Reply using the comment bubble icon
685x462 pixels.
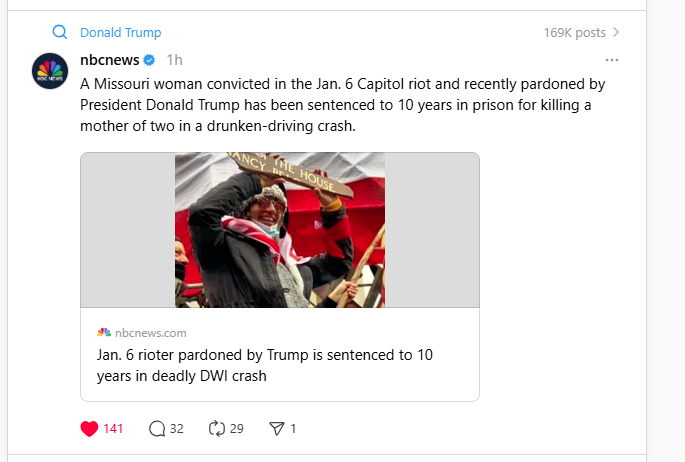[x=157, y=429]
